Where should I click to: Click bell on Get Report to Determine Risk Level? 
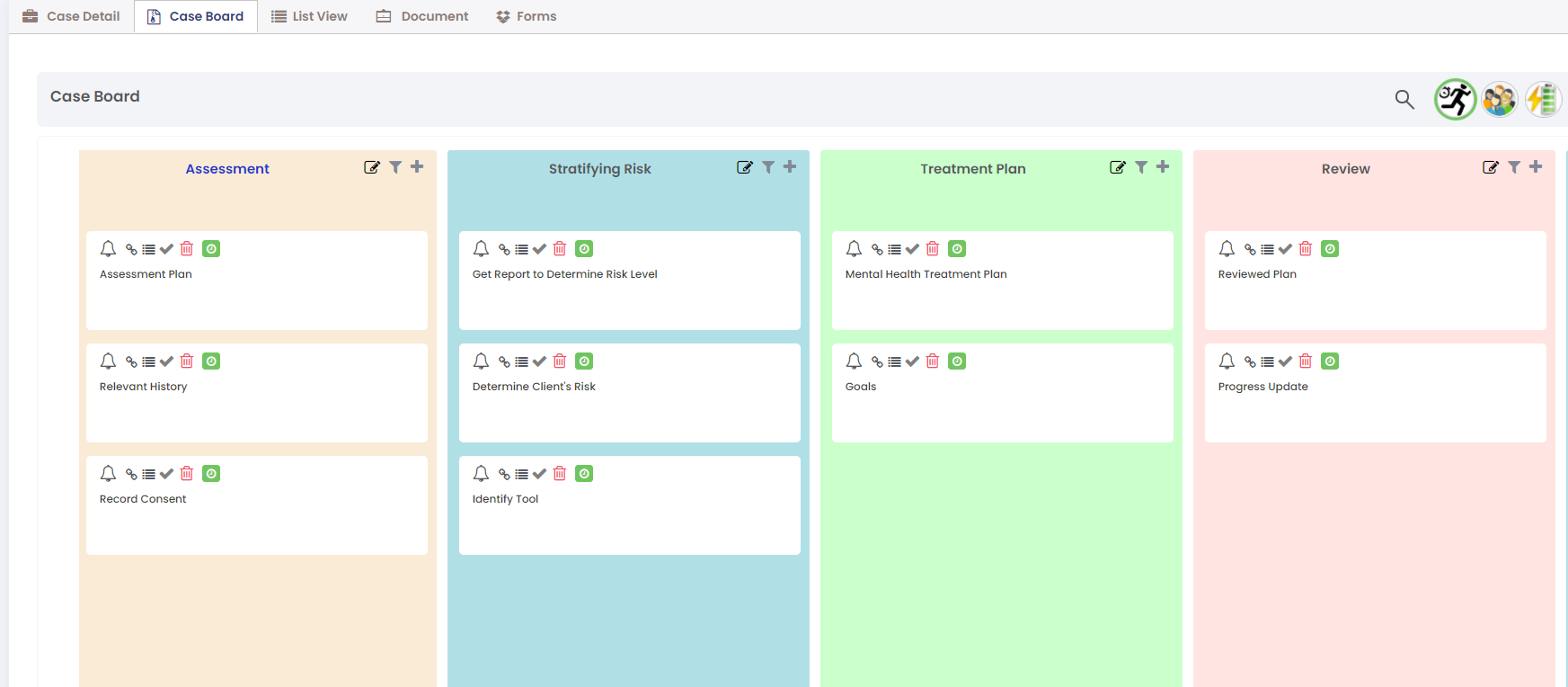click(x=481, y=248)
